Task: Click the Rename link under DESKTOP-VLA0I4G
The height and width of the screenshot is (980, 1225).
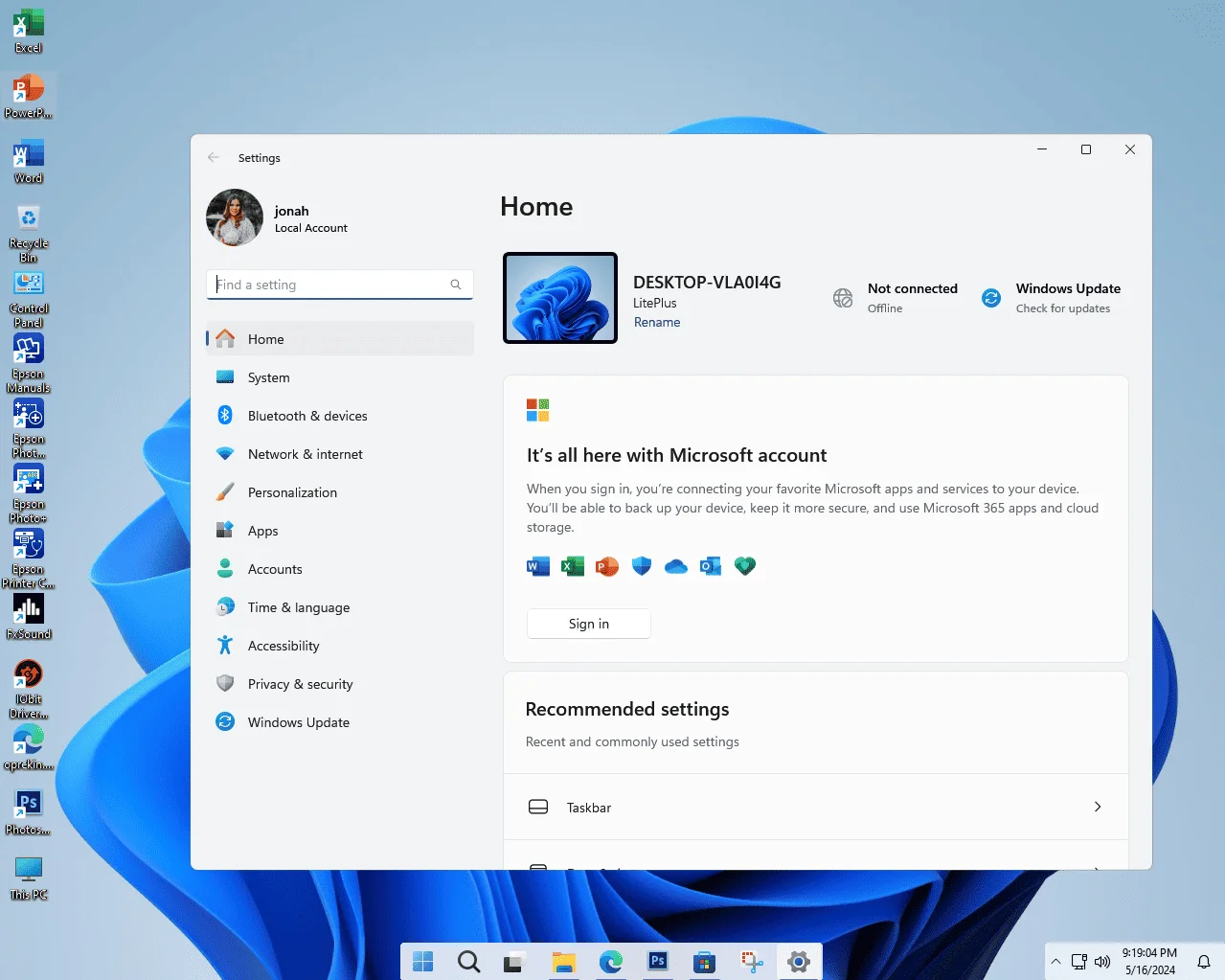Action: [657, 322]
